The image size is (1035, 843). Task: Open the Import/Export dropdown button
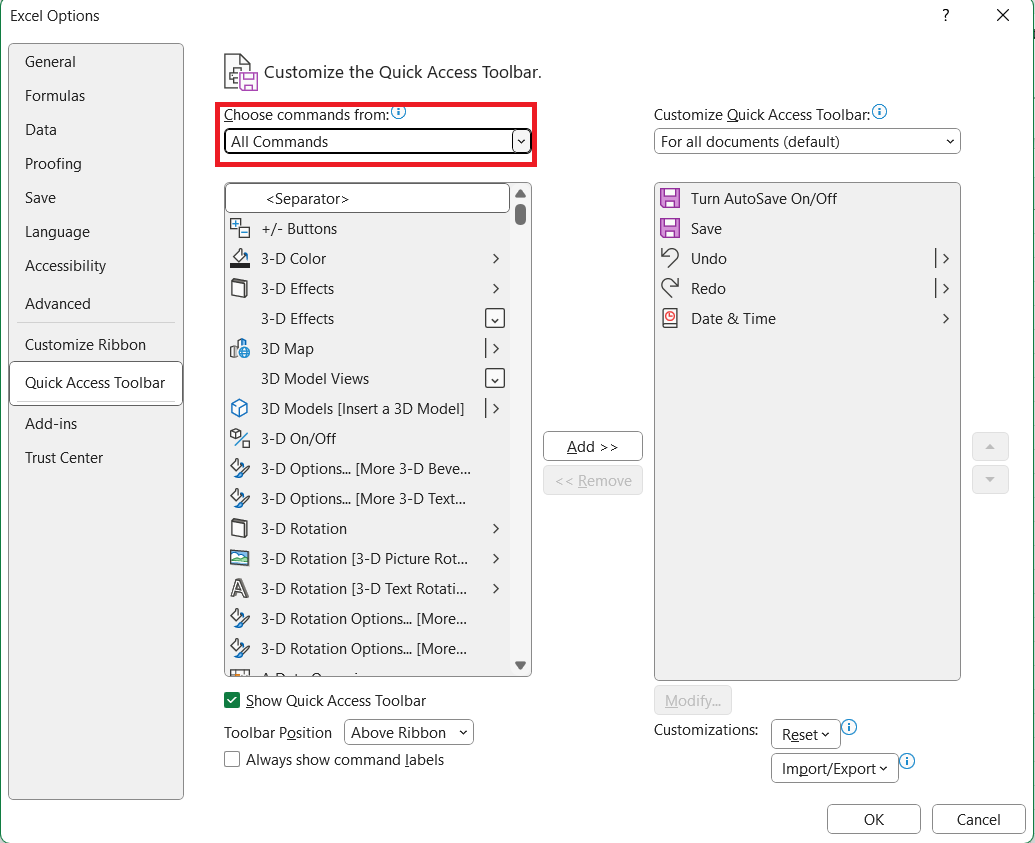pos(834,768)
